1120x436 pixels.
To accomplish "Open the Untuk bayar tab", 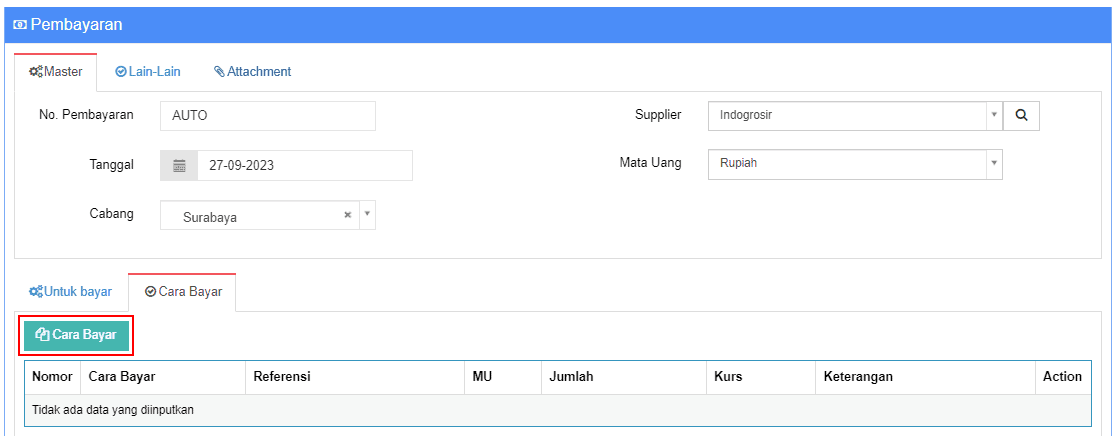I will click(x=70, y=292).
